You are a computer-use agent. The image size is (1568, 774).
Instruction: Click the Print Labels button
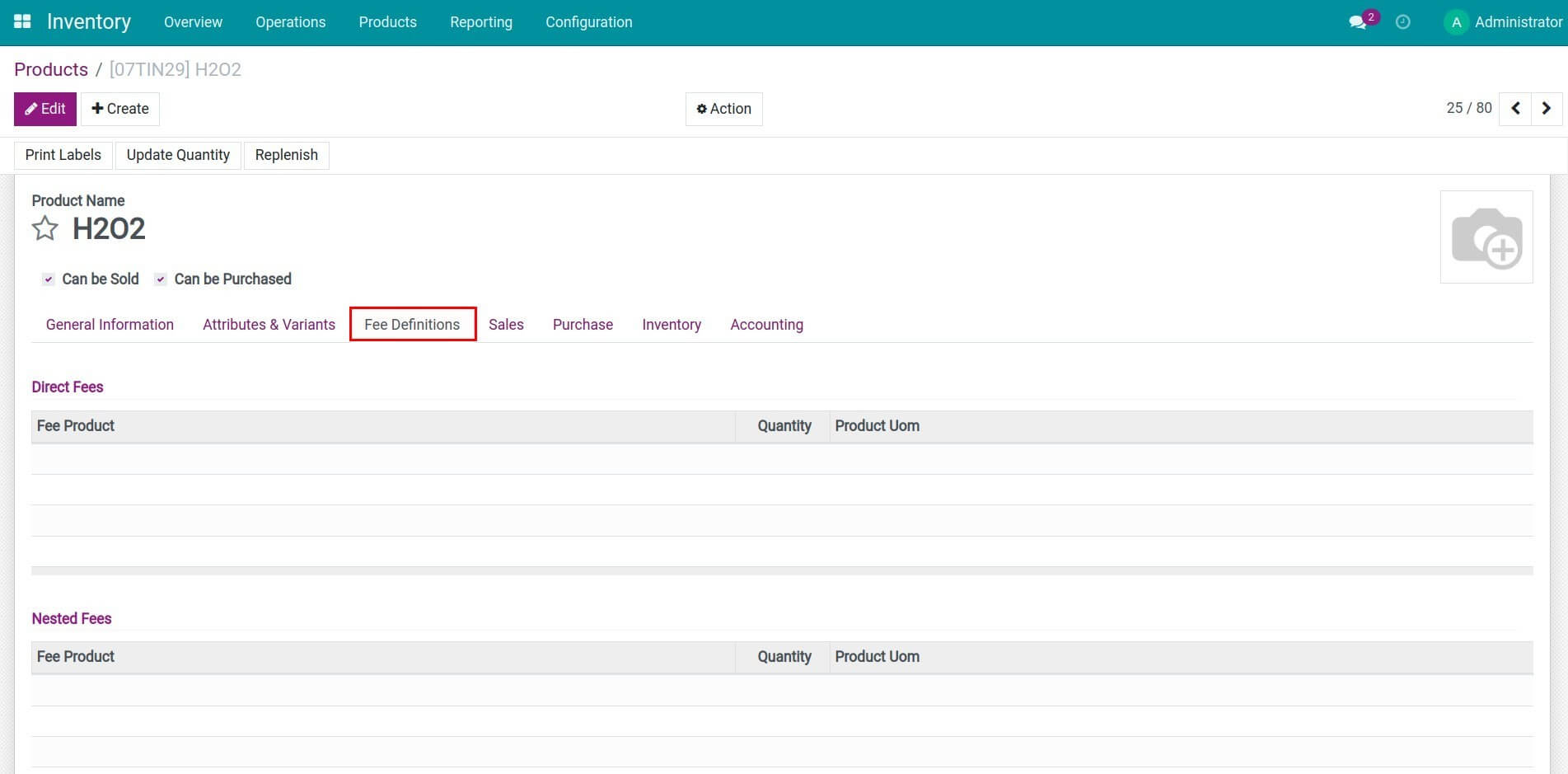tap(63, 155)
